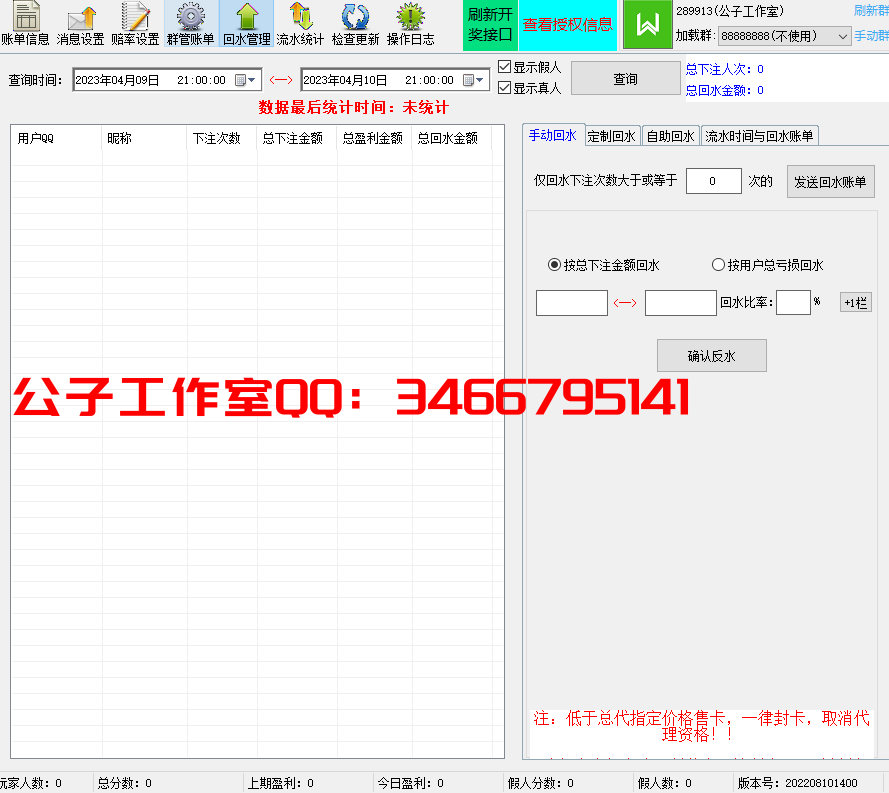Sort by 下注次数 column header
Image resolution: width=889 pixels, height=793 pixels.
[222, 138]
